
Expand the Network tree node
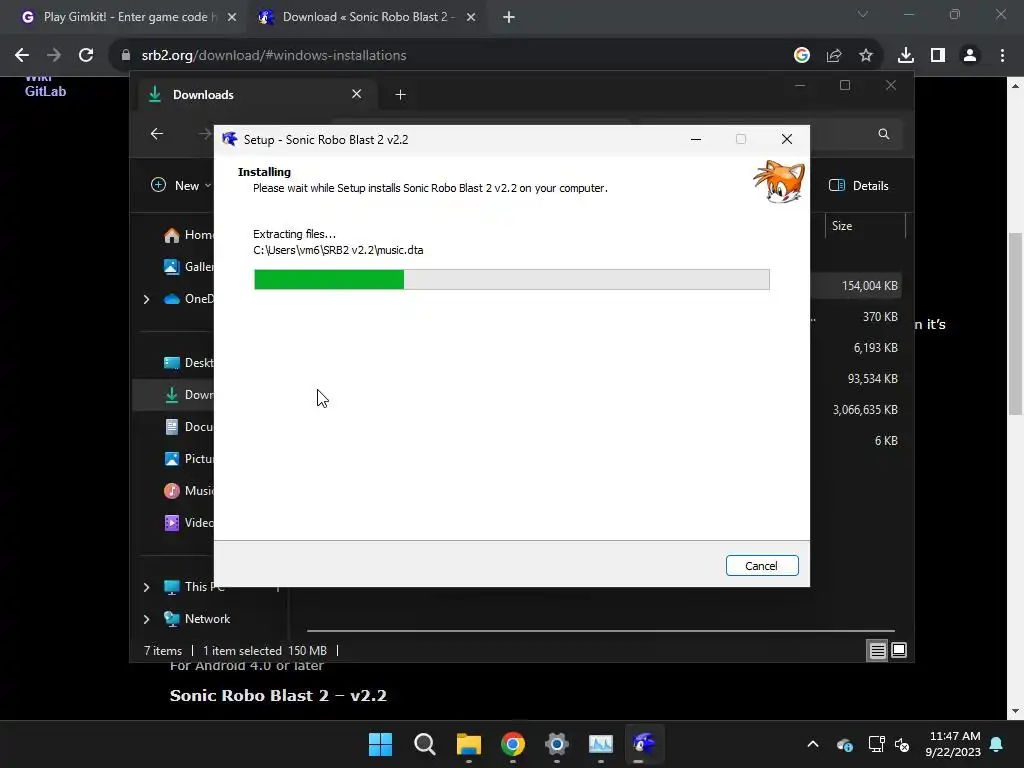[146, 619]
